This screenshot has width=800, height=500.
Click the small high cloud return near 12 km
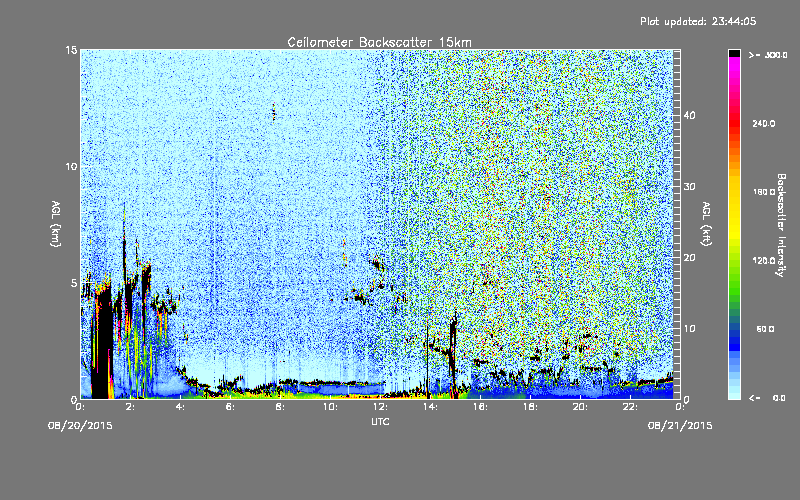tap(274, 112)
